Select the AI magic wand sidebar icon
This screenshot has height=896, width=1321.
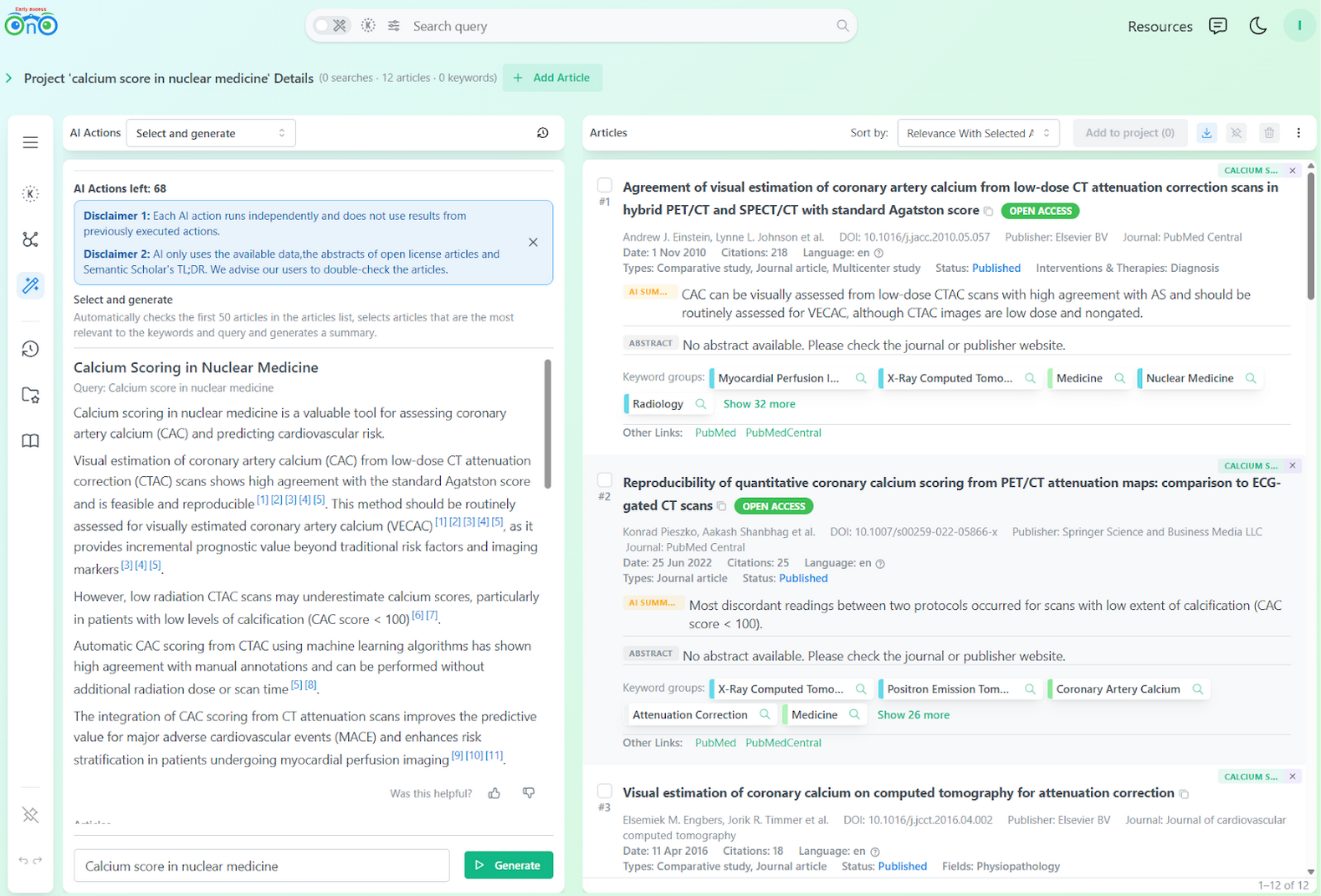coord(30,285)
